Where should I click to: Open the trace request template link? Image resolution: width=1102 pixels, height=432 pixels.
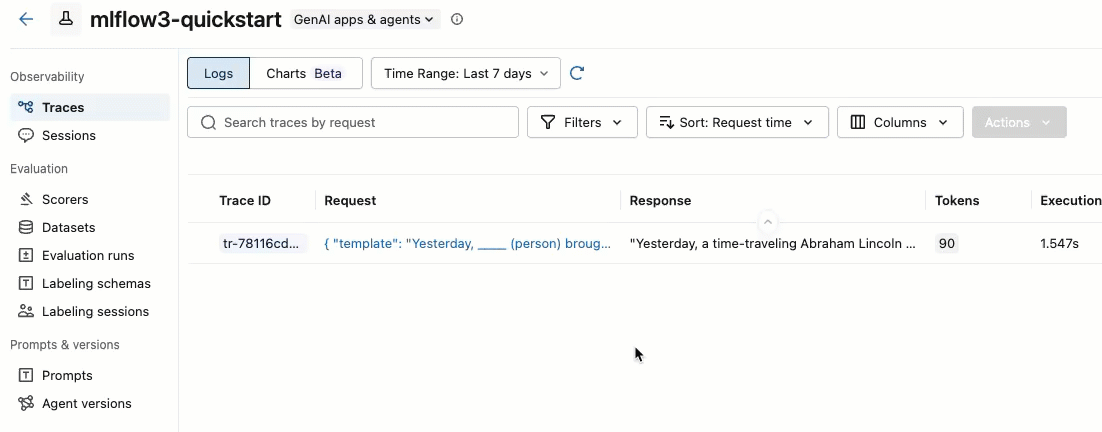pos(467,243)
